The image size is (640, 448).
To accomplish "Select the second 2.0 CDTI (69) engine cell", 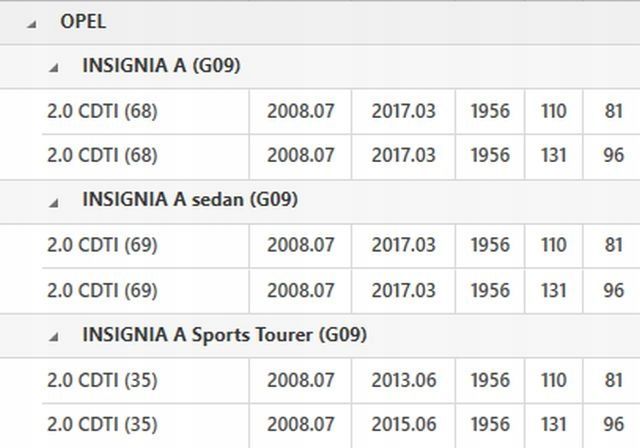I will click(x=102, y=290).
